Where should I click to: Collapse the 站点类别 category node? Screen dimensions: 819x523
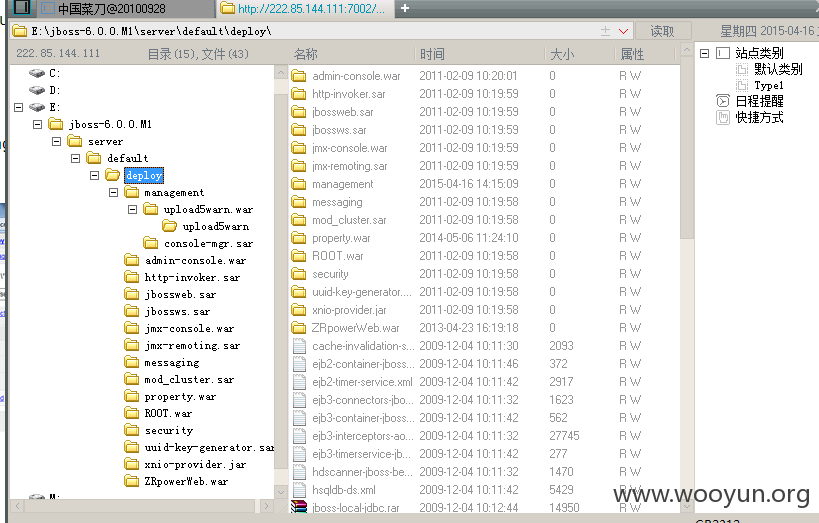705,53
